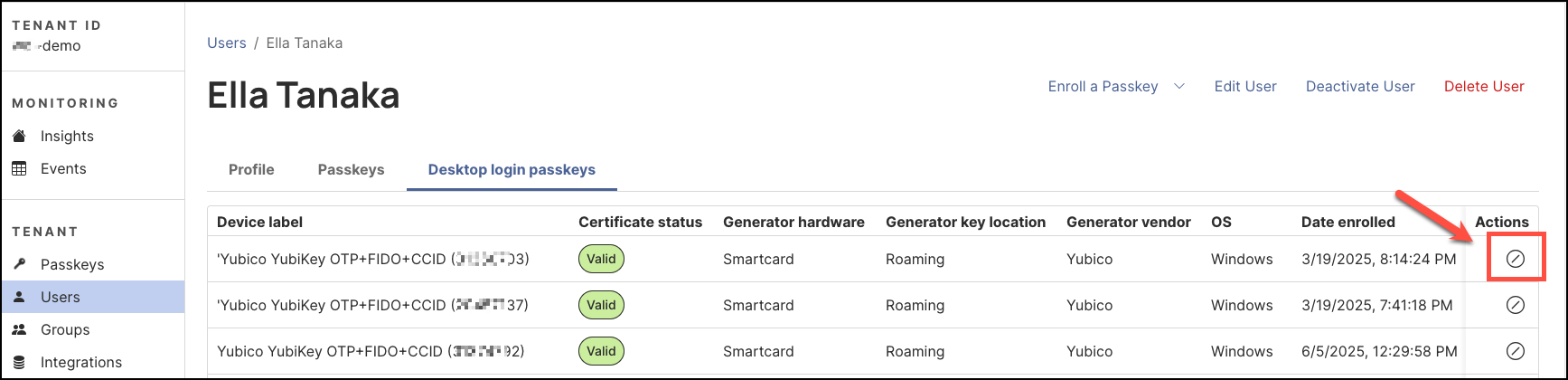Click the Insights house icon in sidebar
This screenshot has height=380, width=1568.
click(x=19, y=136)
